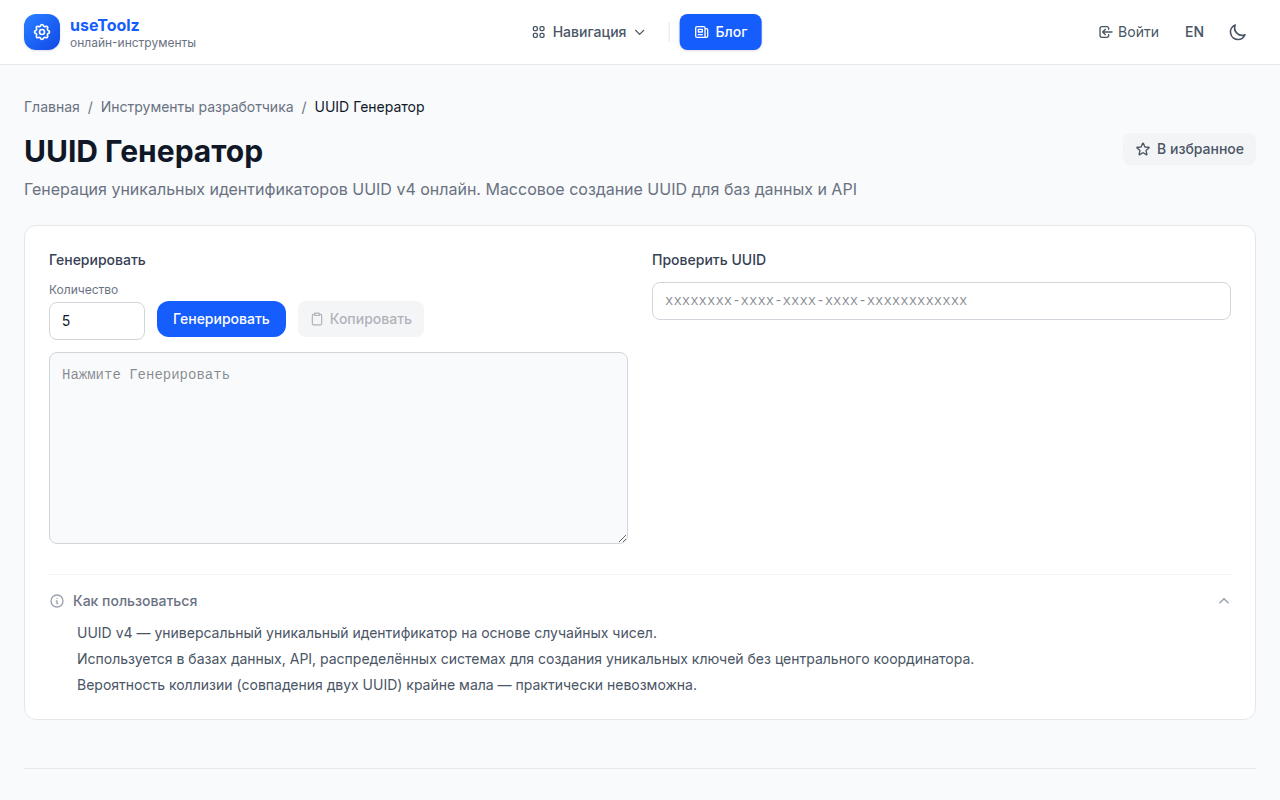
Task: Focus the Проверить UUID input field
Action: tap(941, 301)
